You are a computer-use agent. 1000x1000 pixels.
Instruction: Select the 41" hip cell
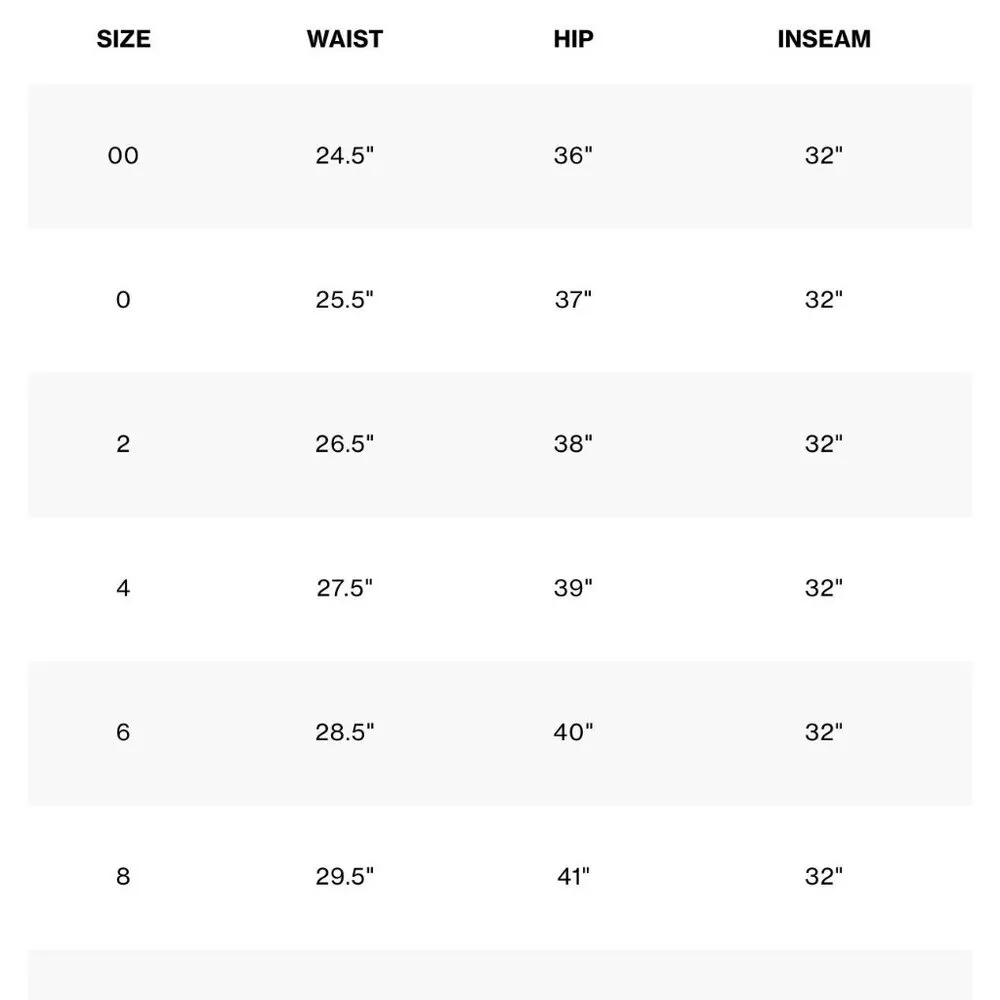pos(573,877)
